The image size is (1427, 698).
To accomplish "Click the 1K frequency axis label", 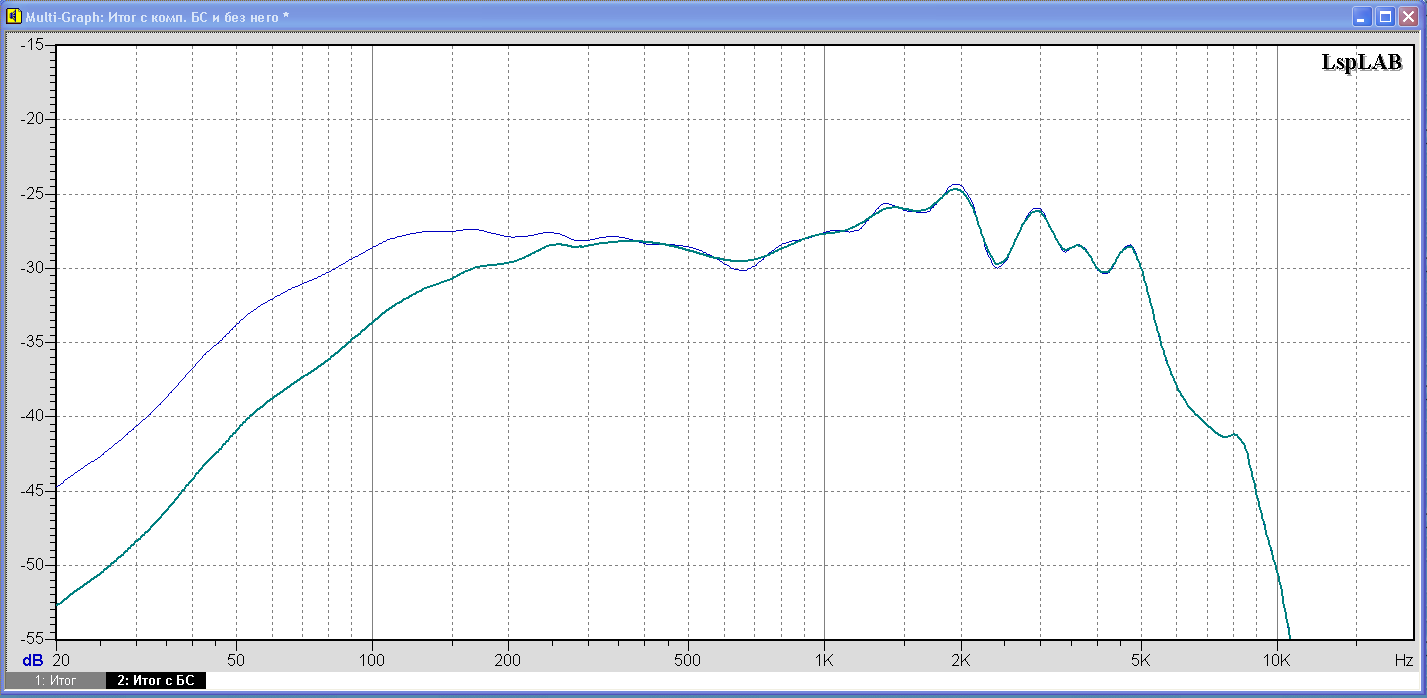I will click(824, 660).
